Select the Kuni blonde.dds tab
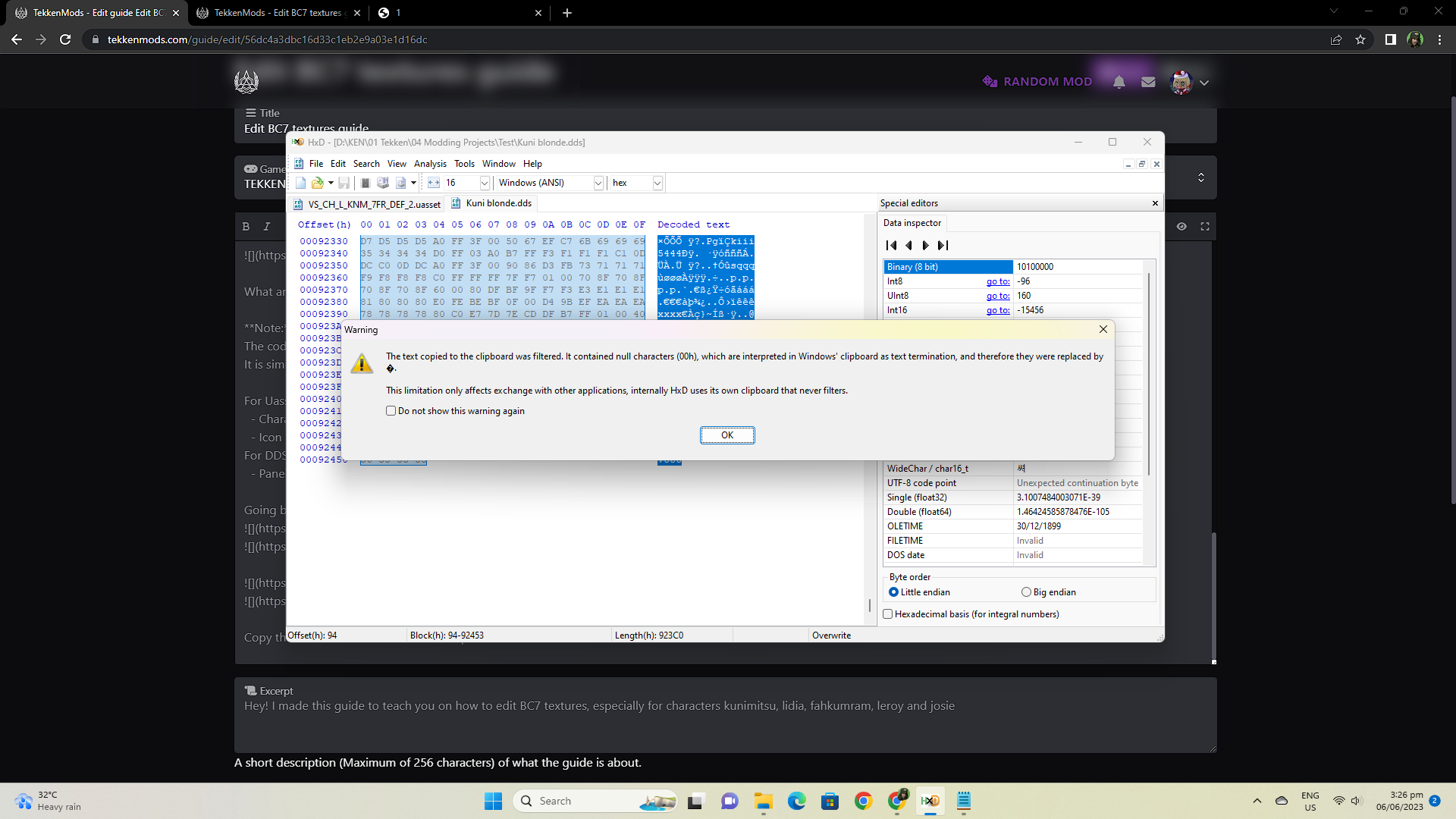The image size is (1456, 819). click(492, 203)
